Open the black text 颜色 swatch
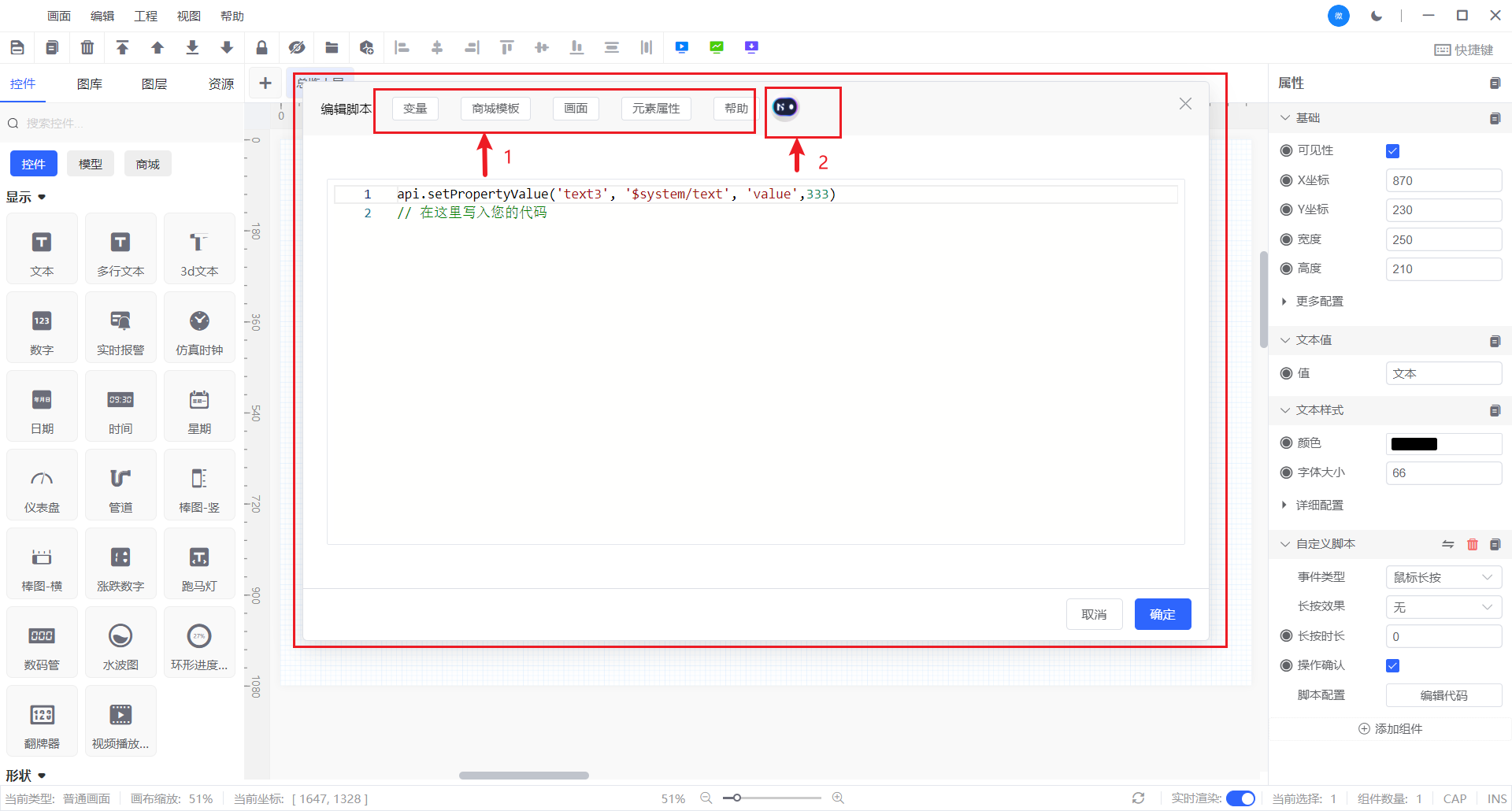1512x811 pixels. [1414, 444]
